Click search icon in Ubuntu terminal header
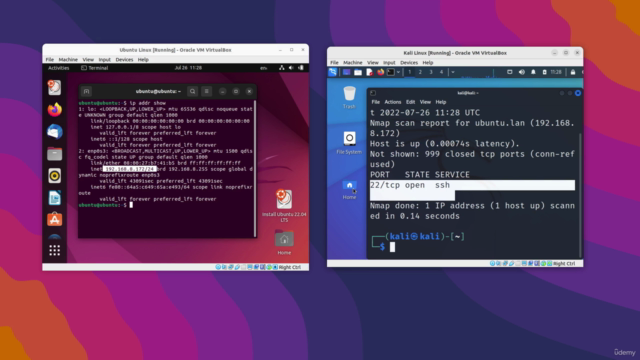Screen dimensions: 640x360 193,91
